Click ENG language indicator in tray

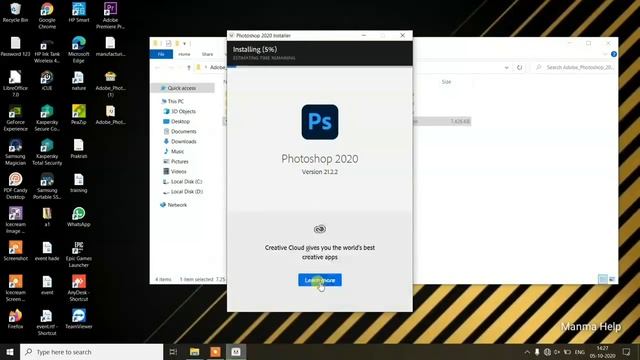[x=580, y=352]
